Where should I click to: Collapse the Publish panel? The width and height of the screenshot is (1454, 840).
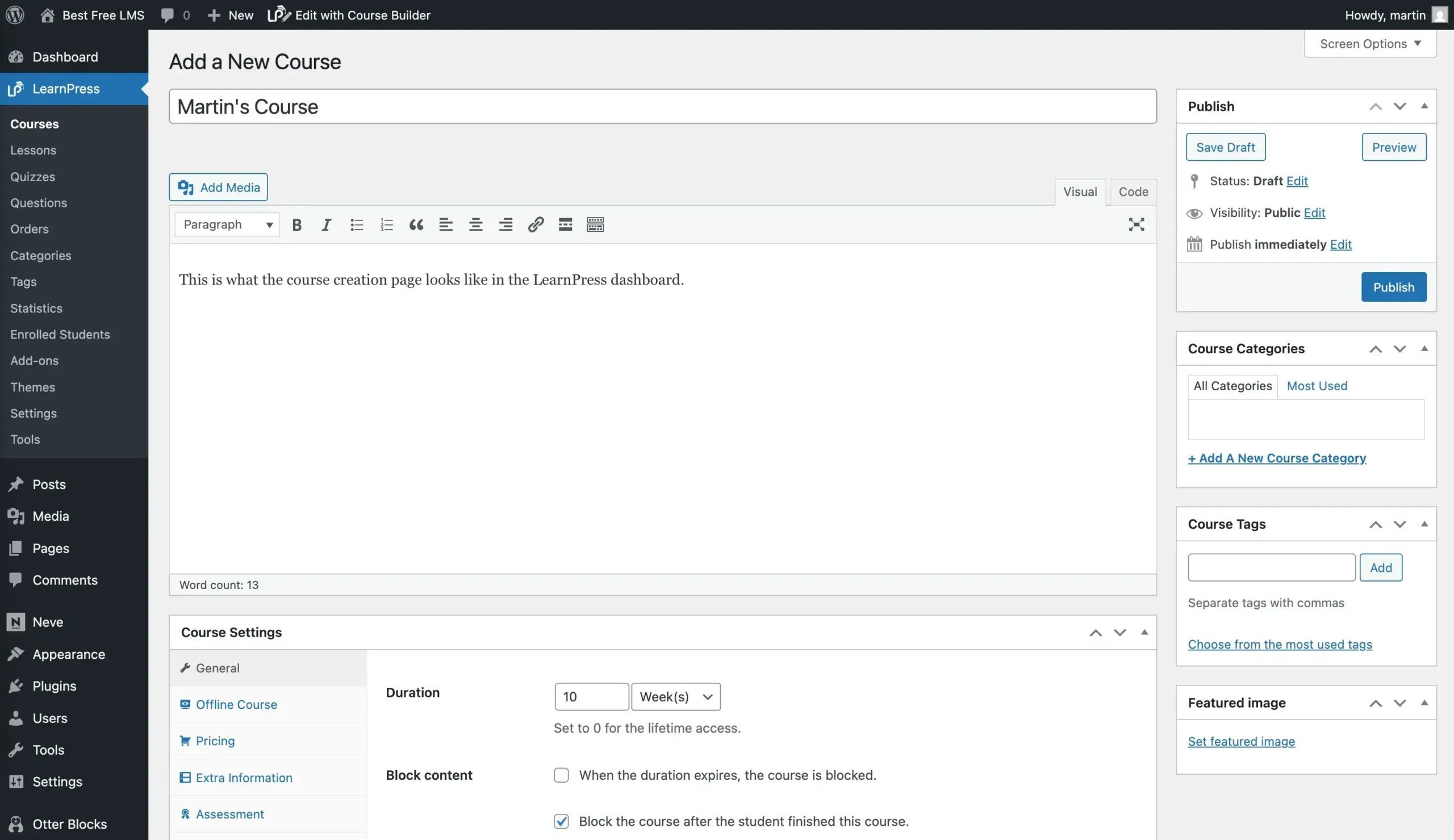pyautogui.click(x=1424, y=106)
